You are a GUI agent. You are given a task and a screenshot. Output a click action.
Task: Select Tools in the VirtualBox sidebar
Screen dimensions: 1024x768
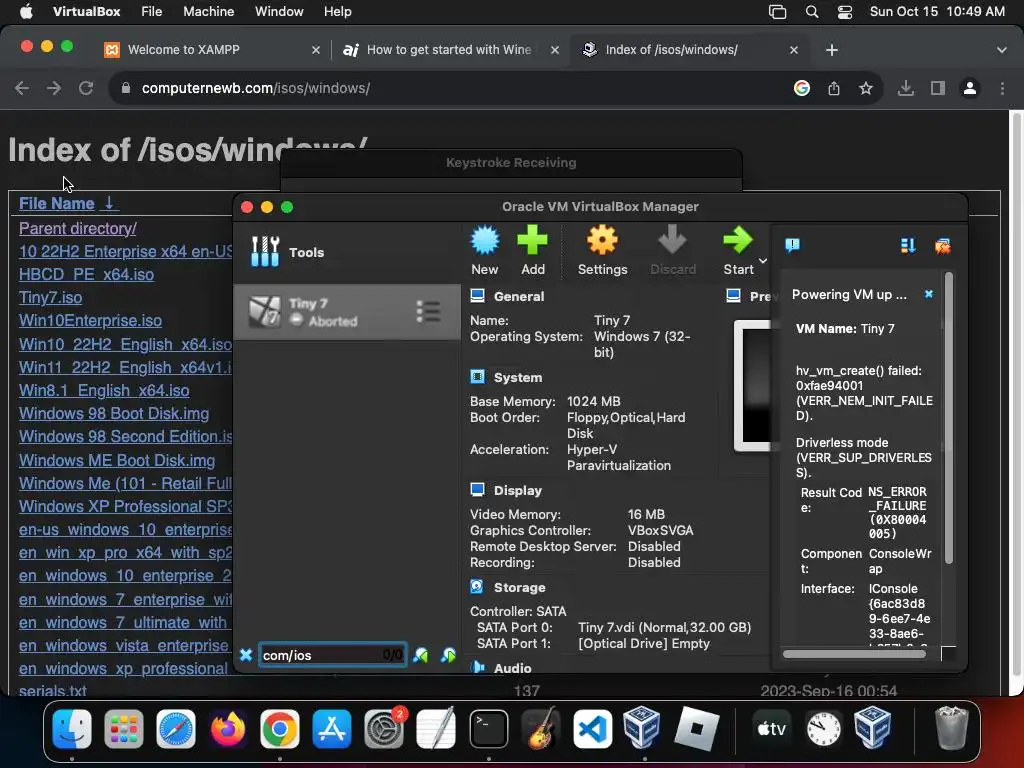346,252
